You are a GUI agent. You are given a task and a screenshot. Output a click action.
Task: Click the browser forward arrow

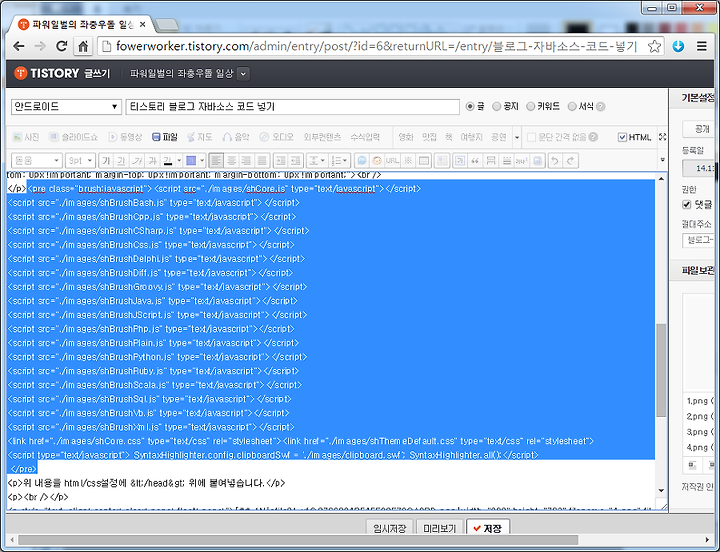40,46
